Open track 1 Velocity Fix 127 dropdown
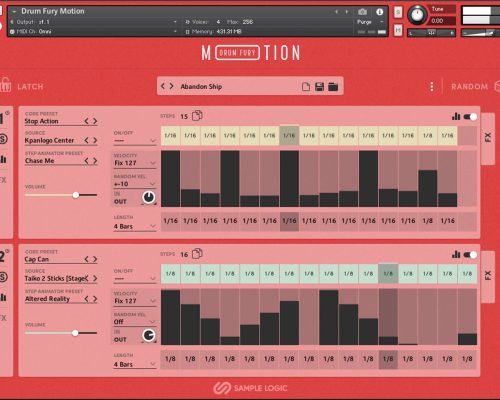 pos(135,163)
